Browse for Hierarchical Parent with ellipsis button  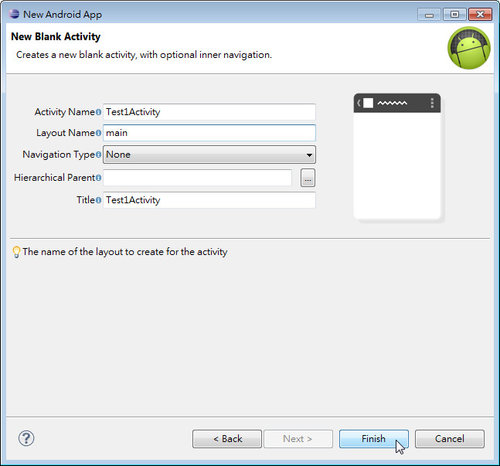(x=308, y=178)
